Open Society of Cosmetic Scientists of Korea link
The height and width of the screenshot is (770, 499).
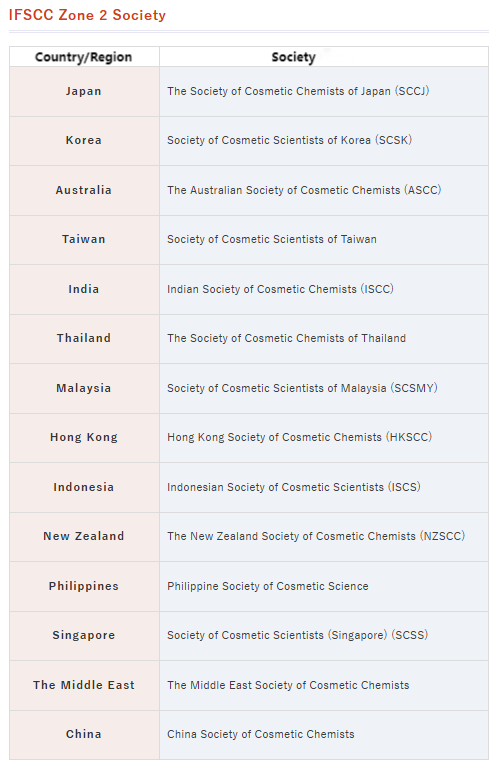289,140
